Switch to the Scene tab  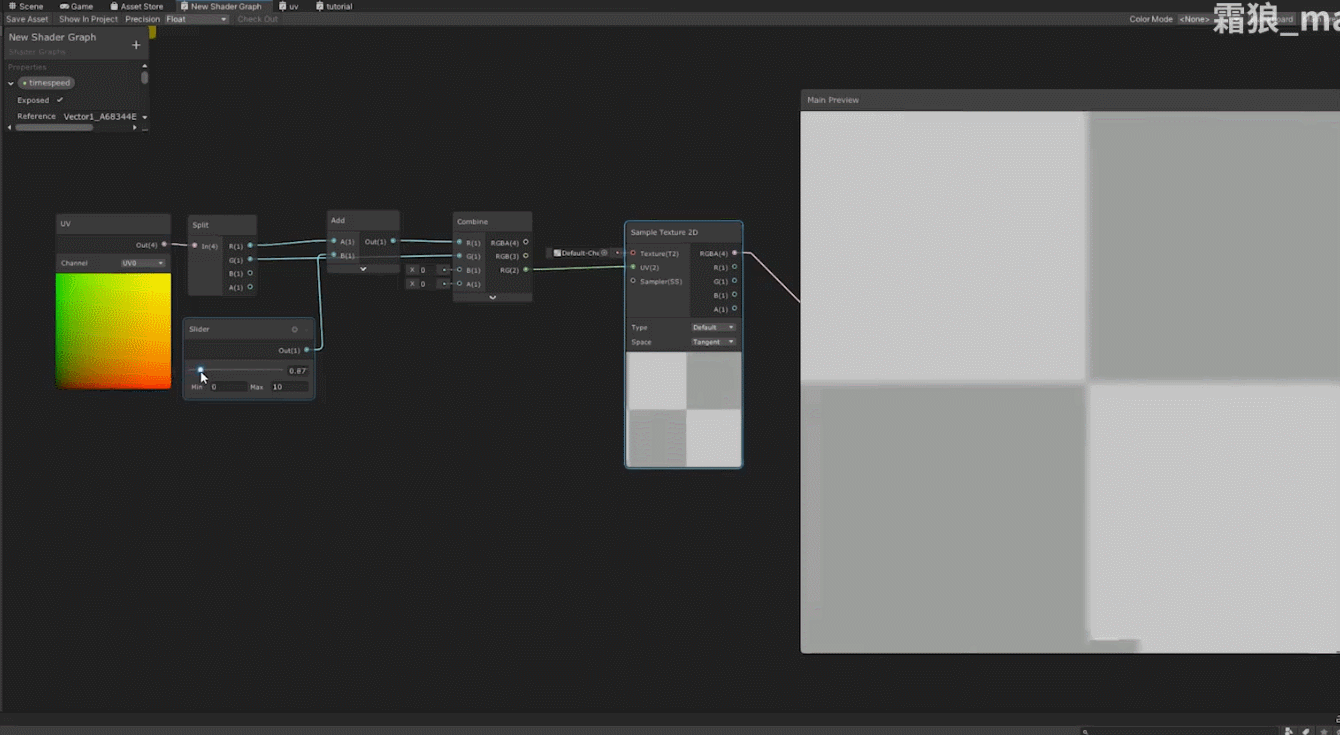pyautogui.click(x=27, y=6)
